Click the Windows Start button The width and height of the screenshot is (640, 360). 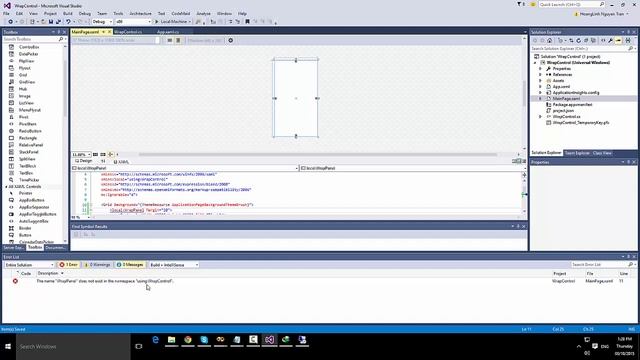pyautogui.click(x=8, y=347)
